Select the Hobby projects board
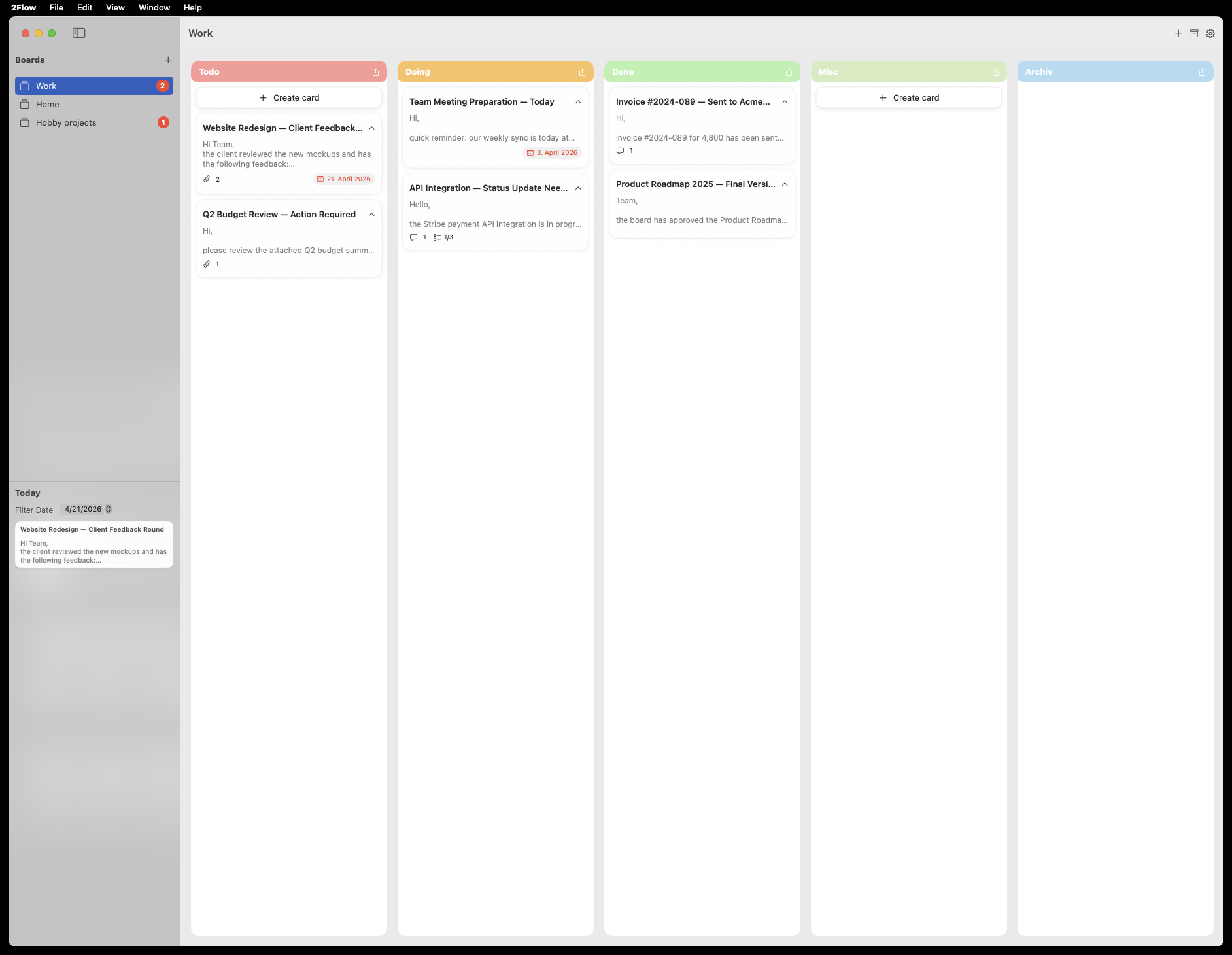This screenshot has width=1232, height=955. coord(66,123)
